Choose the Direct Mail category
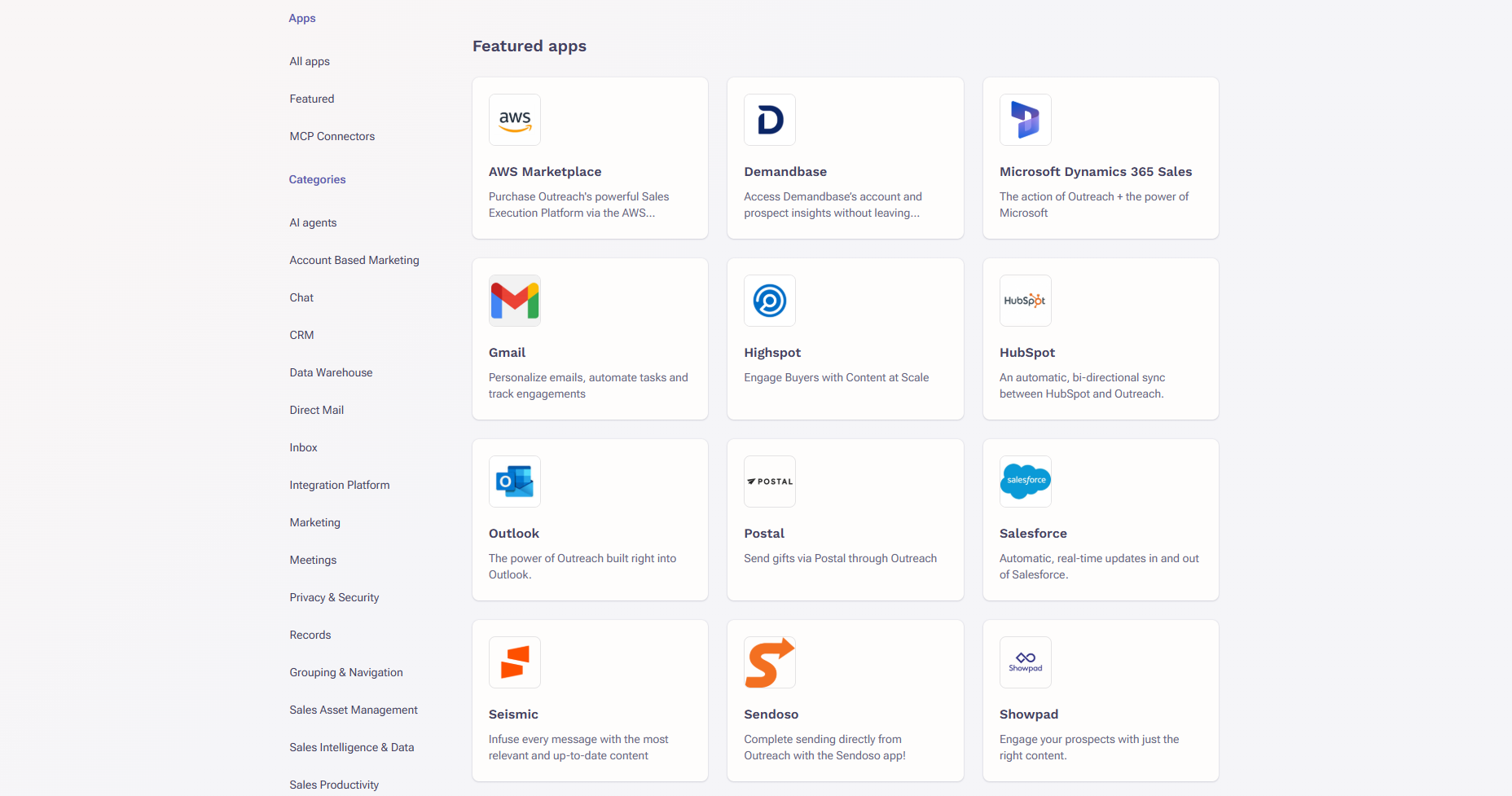 pyautogui.click(x=317, y=410)
